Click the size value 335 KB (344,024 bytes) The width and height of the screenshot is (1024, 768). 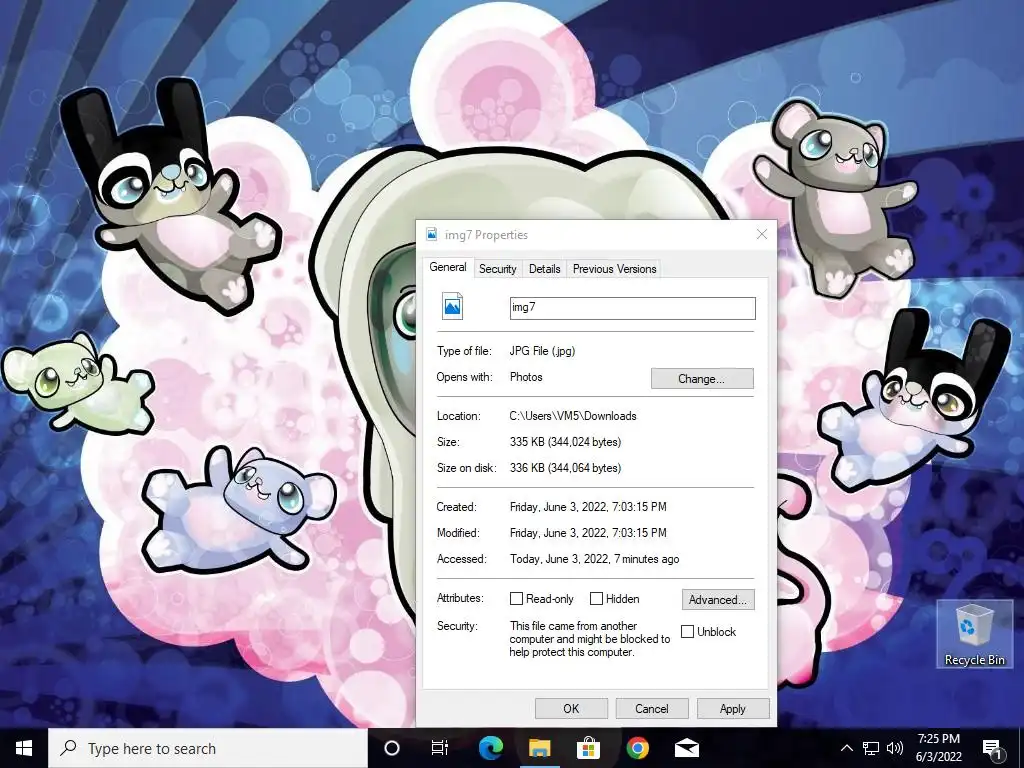tap(566, 442)
